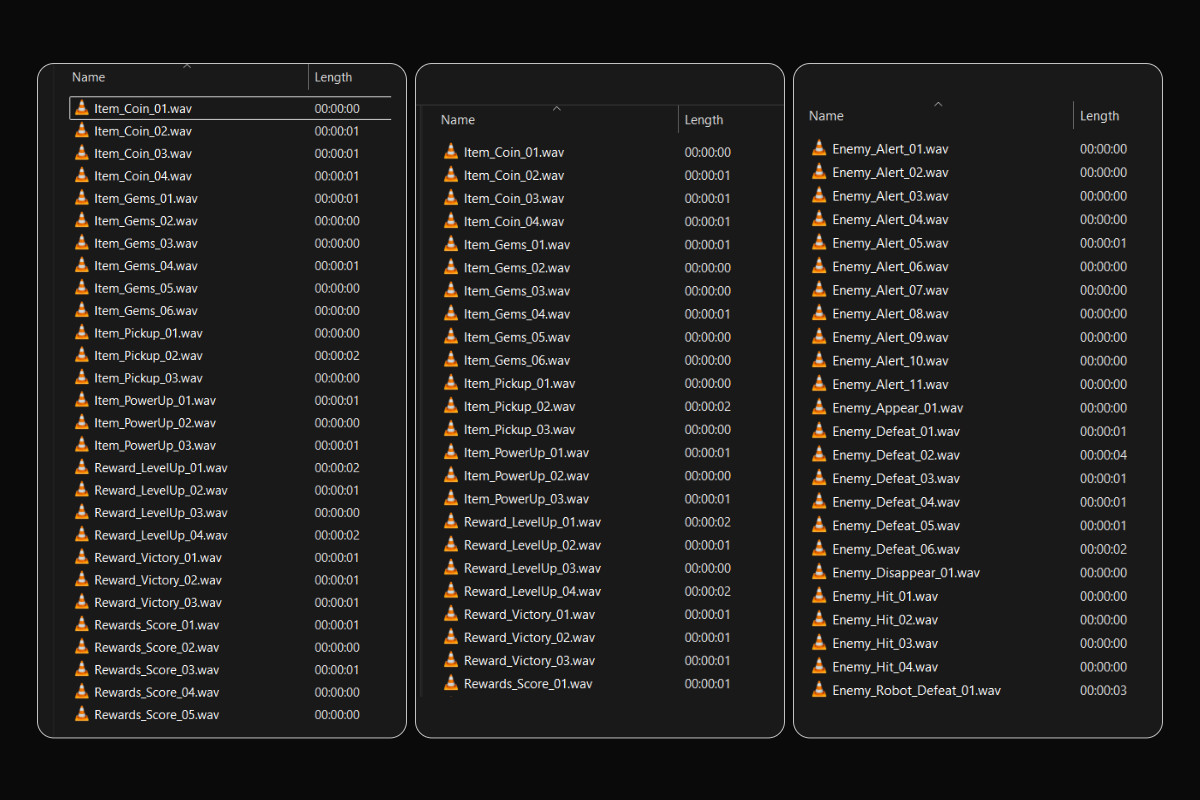1200x800 pixels.
Task: Click the Length column header in the Enemy list
Action: tap(1099, 116)
